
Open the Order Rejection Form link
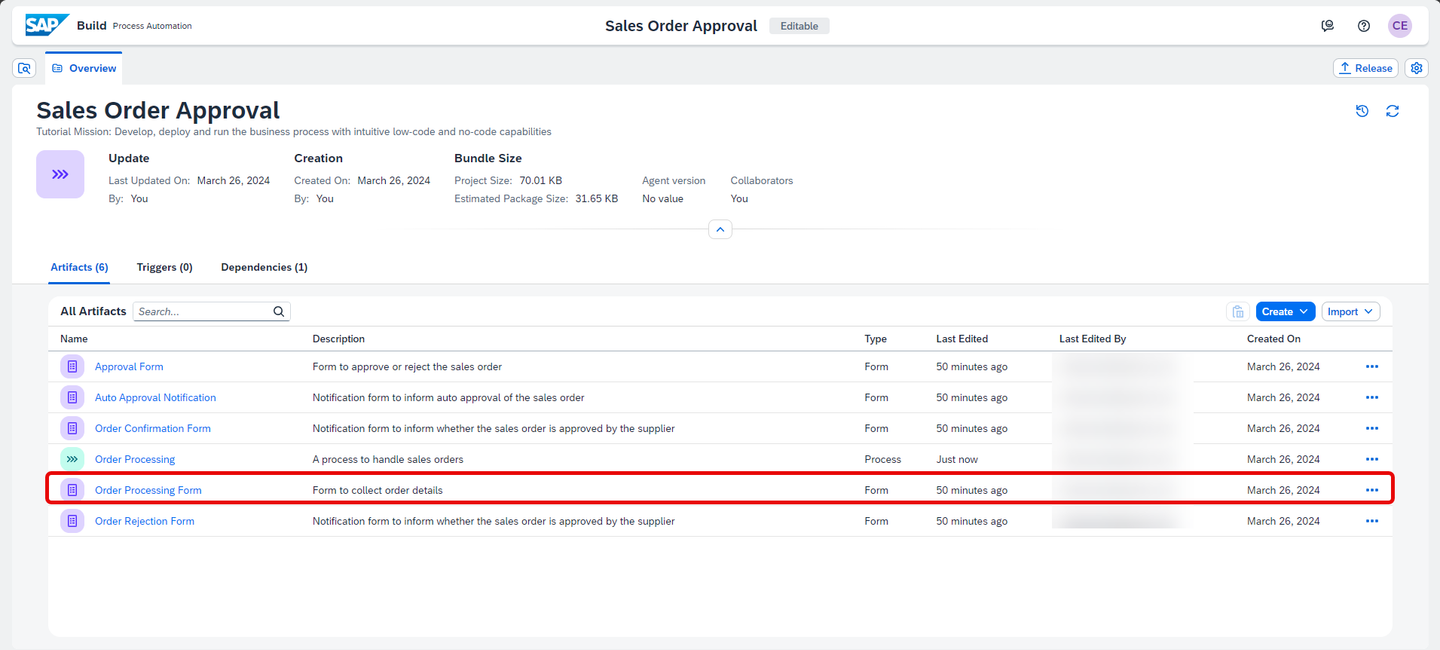145,522
